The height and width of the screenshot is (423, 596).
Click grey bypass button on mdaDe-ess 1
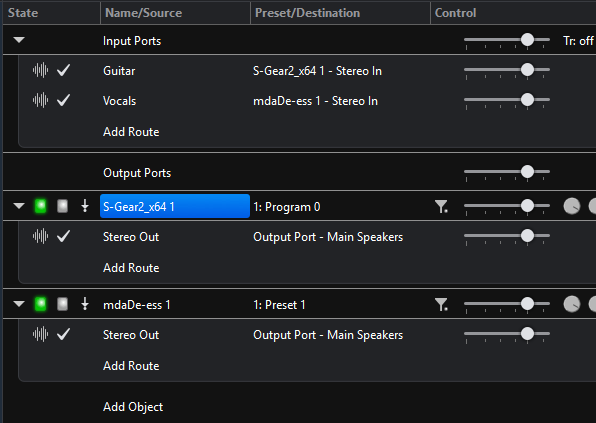pos(62,304)
